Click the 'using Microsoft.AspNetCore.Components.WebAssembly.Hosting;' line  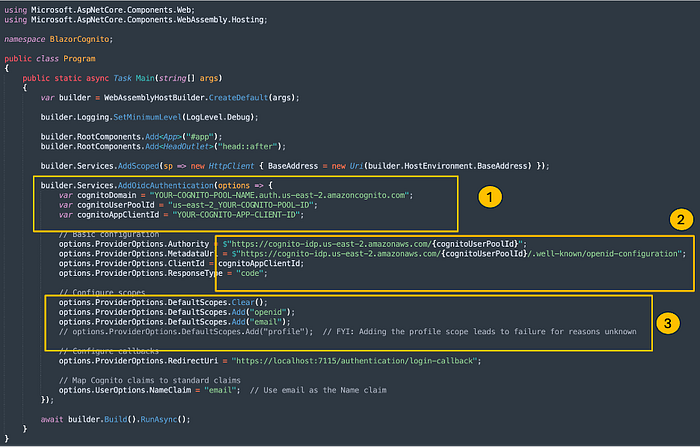coord(136,20)
